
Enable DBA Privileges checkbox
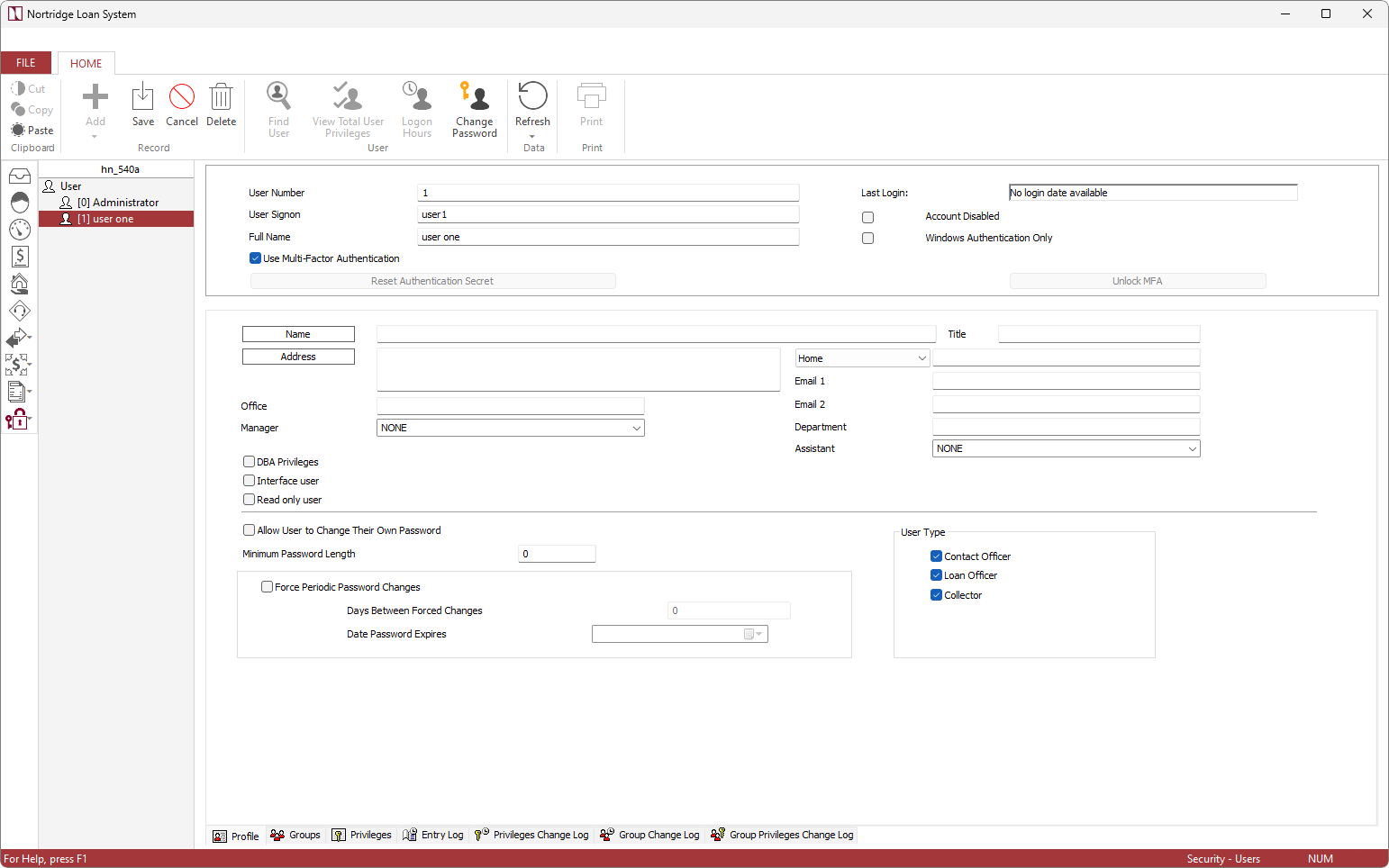click(249, 462)
